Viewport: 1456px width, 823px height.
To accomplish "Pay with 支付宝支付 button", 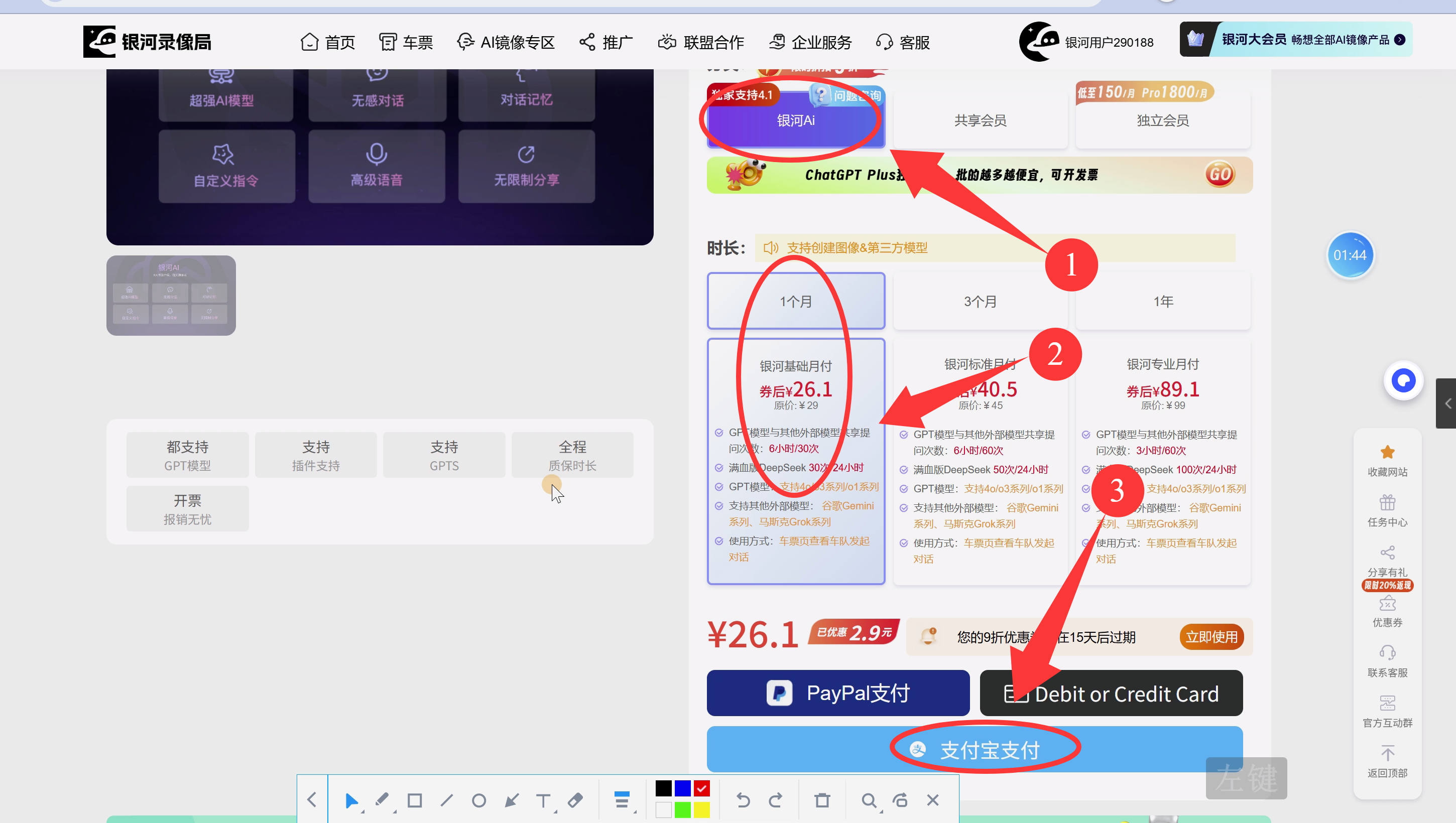I will (975, 750).
